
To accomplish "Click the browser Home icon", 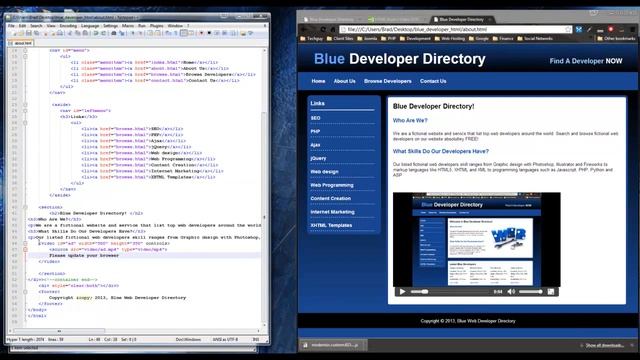I will (333, 29).
